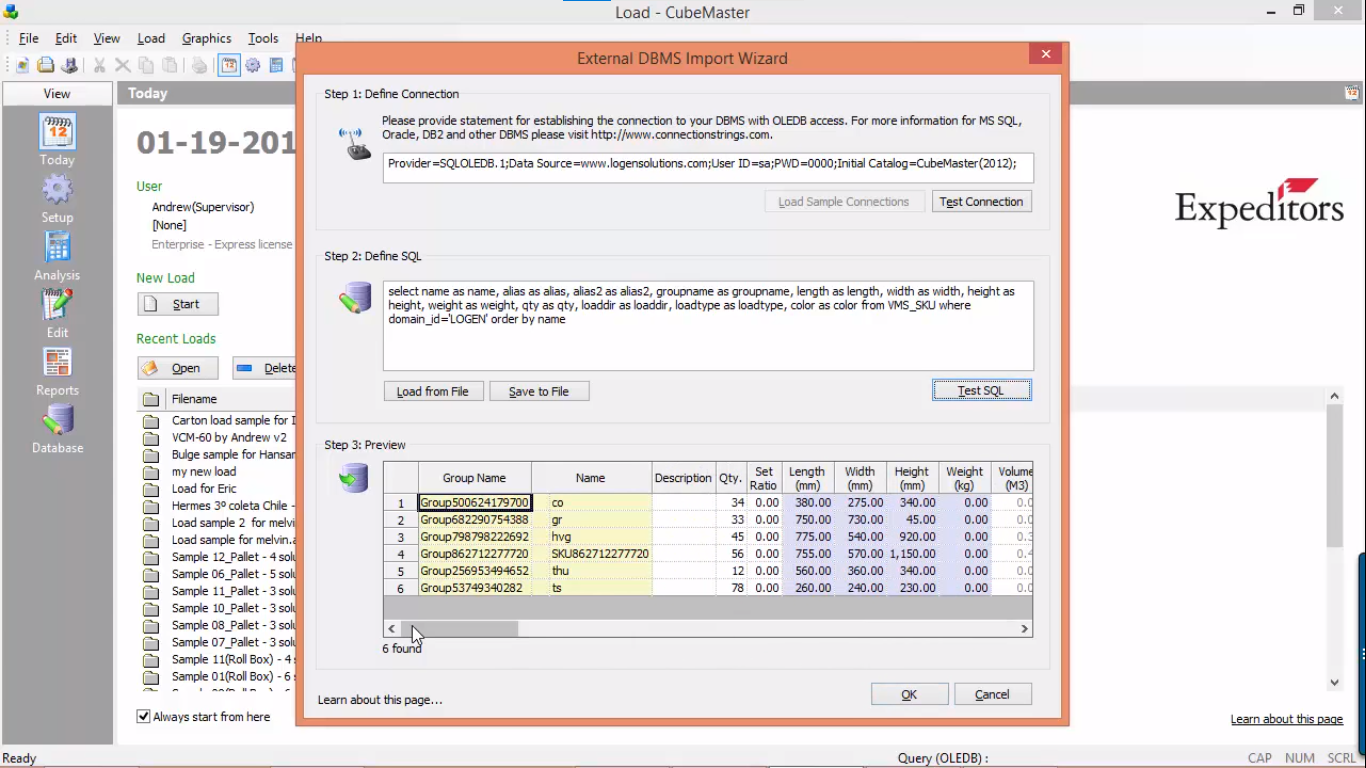Uncheck Always start from here
This screenshot has height=768, width=1366.
tap(143, 716)
